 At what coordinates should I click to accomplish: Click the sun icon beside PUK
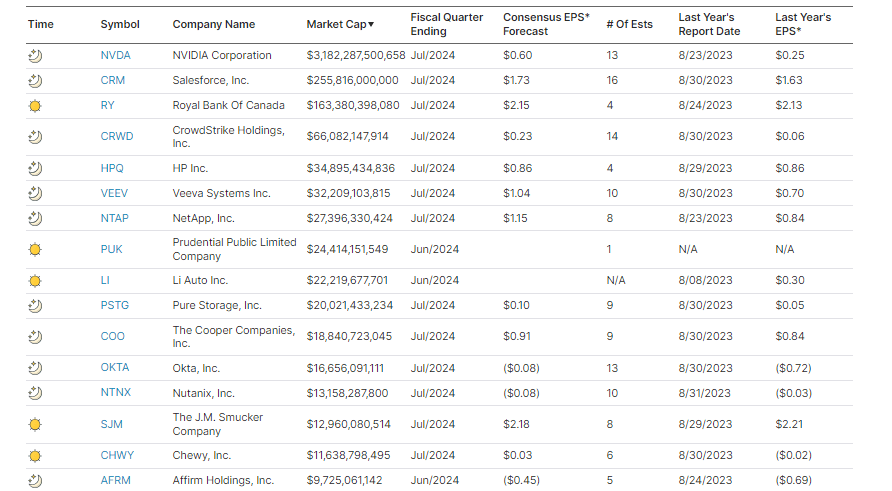pos(35,249)
